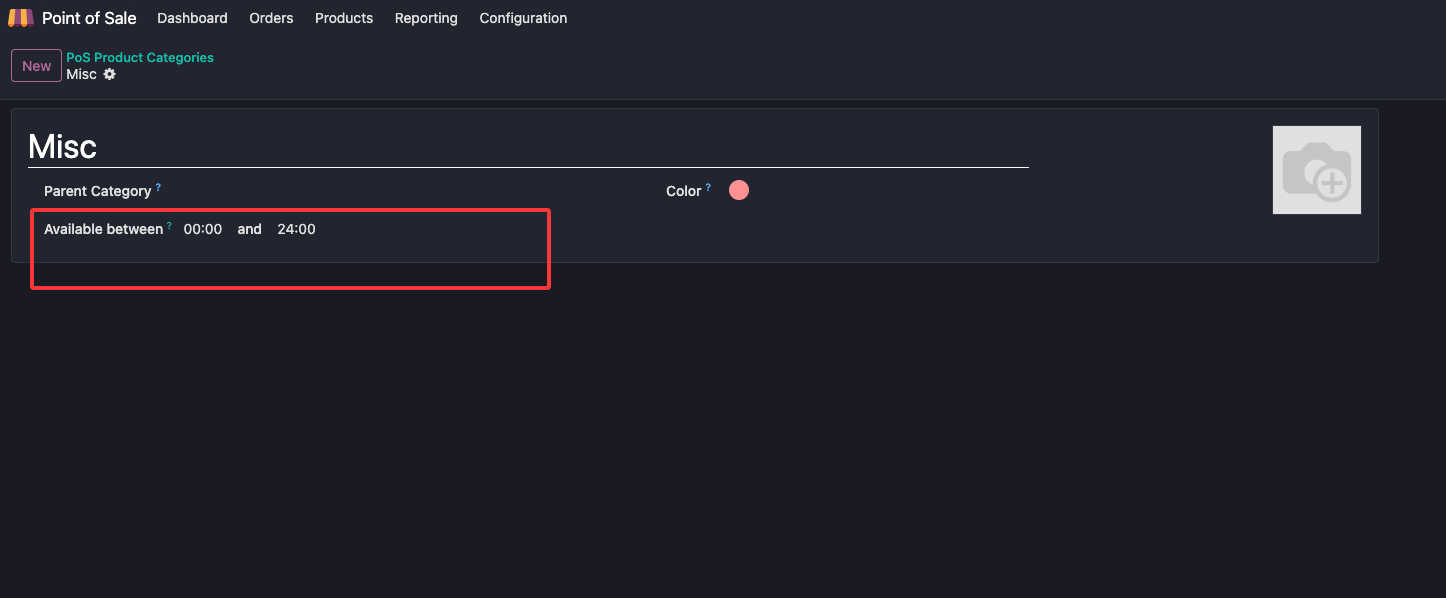Click the Available between label
Screen dimensions: 1446x598
103,229
